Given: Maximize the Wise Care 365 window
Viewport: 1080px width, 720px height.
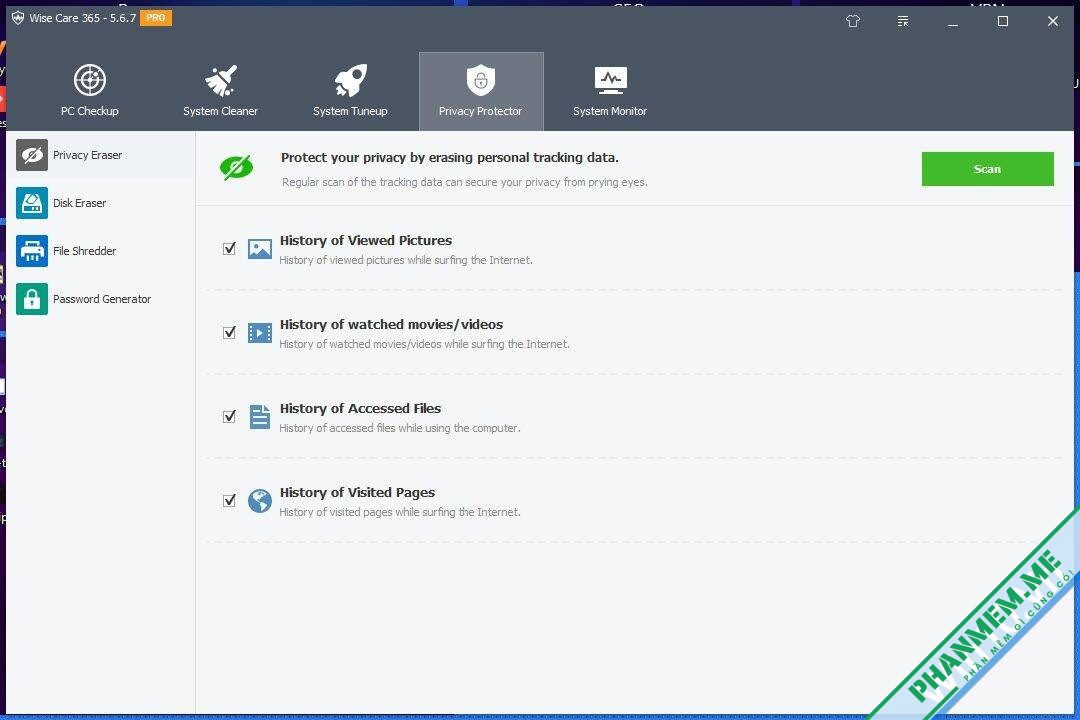Looking at the screenshot, I should tap(1003, 21).
